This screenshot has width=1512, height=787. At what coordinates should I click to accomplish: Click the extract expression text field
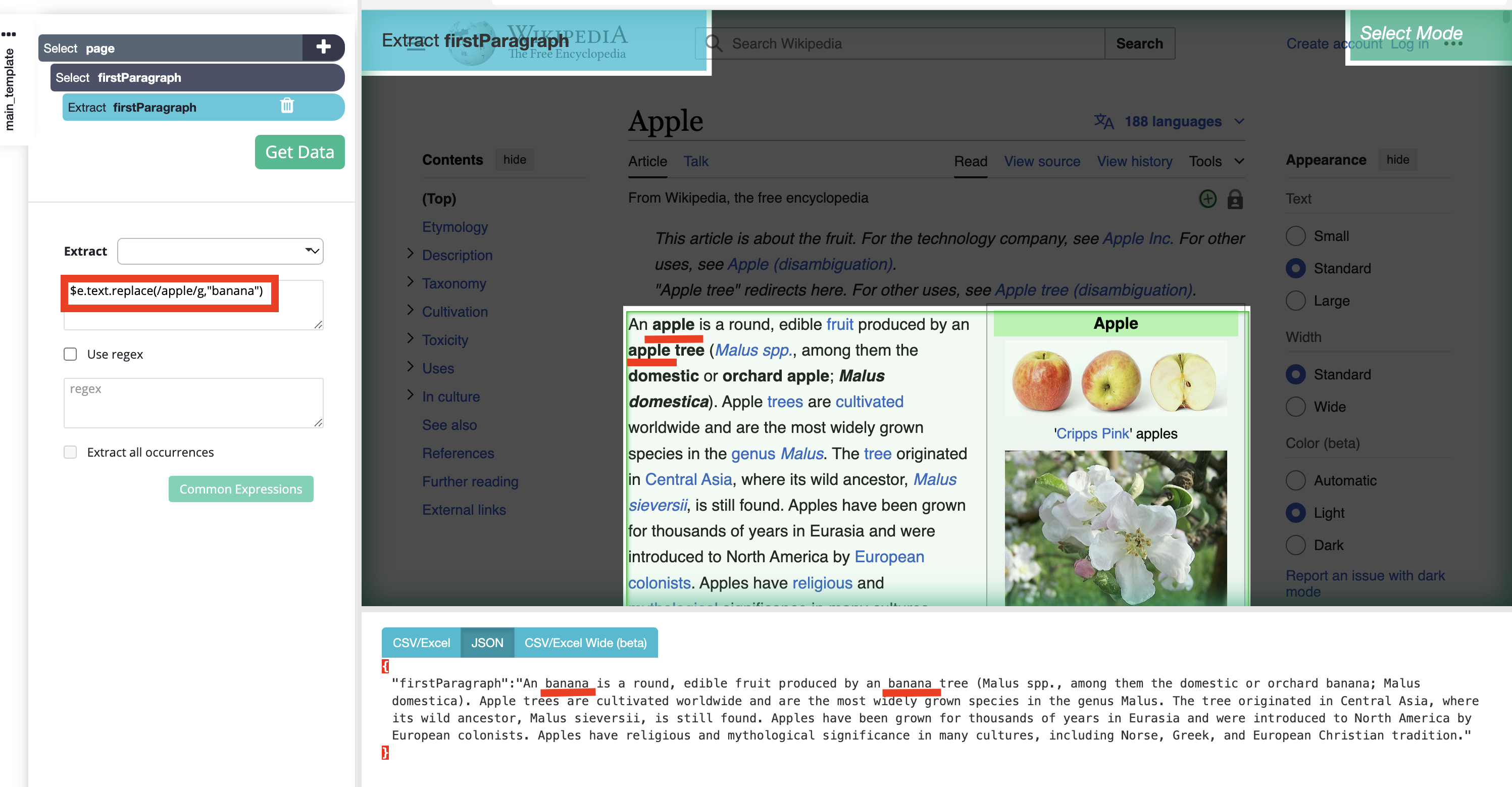[193, 304]
